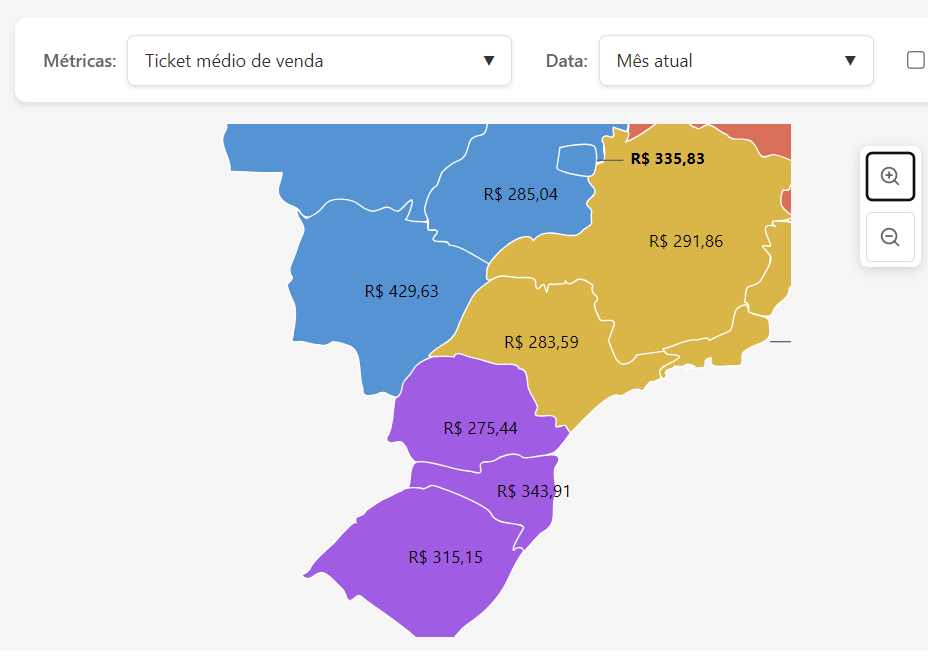Open the Métricas dropdown arrow
Viewport: 928px width, 659px height.
tap(489, 60)
